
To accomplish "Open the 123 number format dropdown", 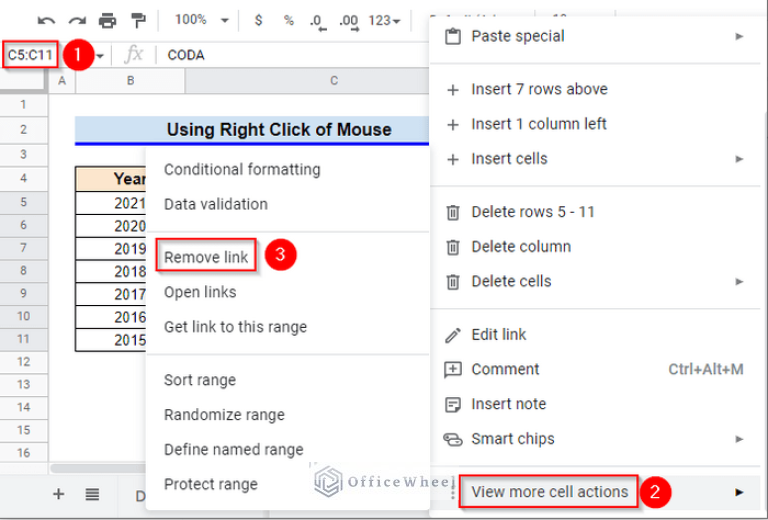I will coord(384,20).
